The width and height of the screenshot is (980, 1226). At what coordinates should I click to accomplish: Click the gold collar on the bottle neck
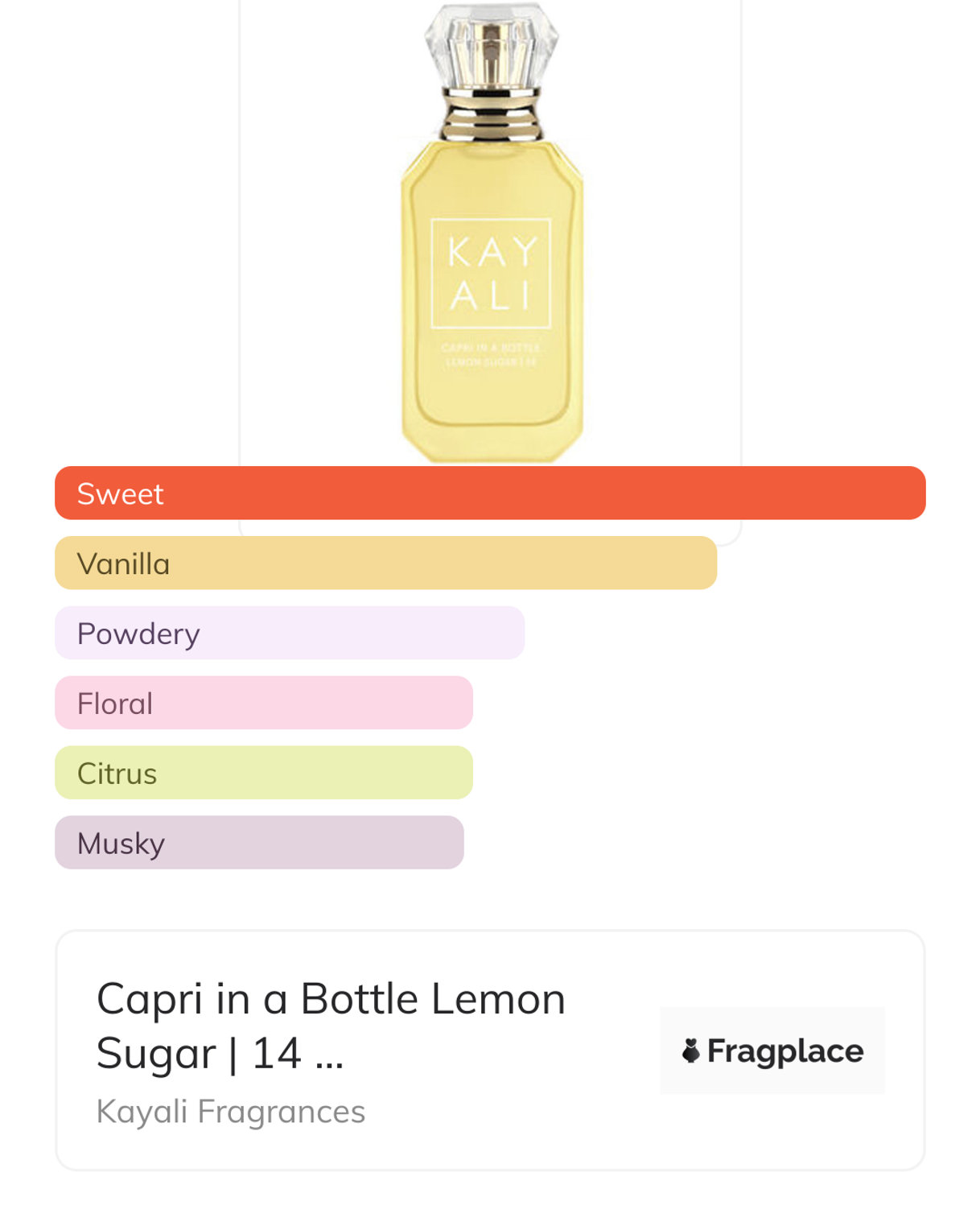[x=492, y=115]
